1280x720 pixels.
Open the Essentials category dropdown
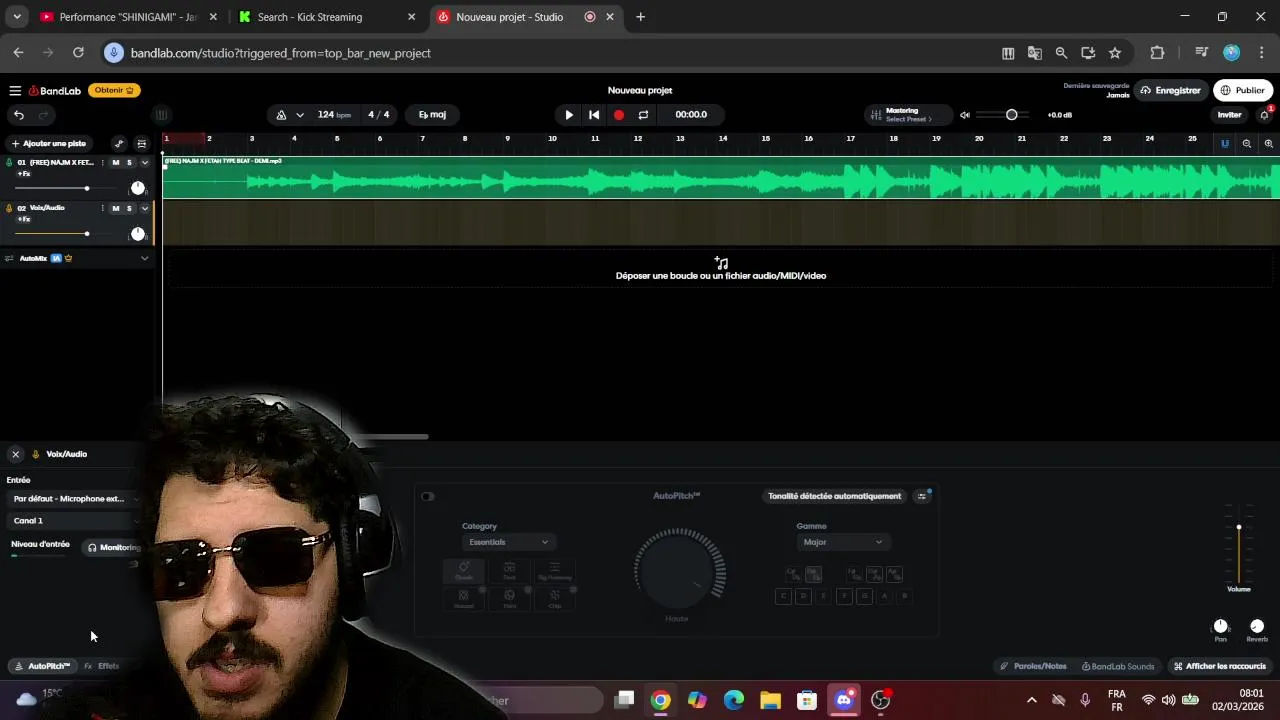coord(509,542)
